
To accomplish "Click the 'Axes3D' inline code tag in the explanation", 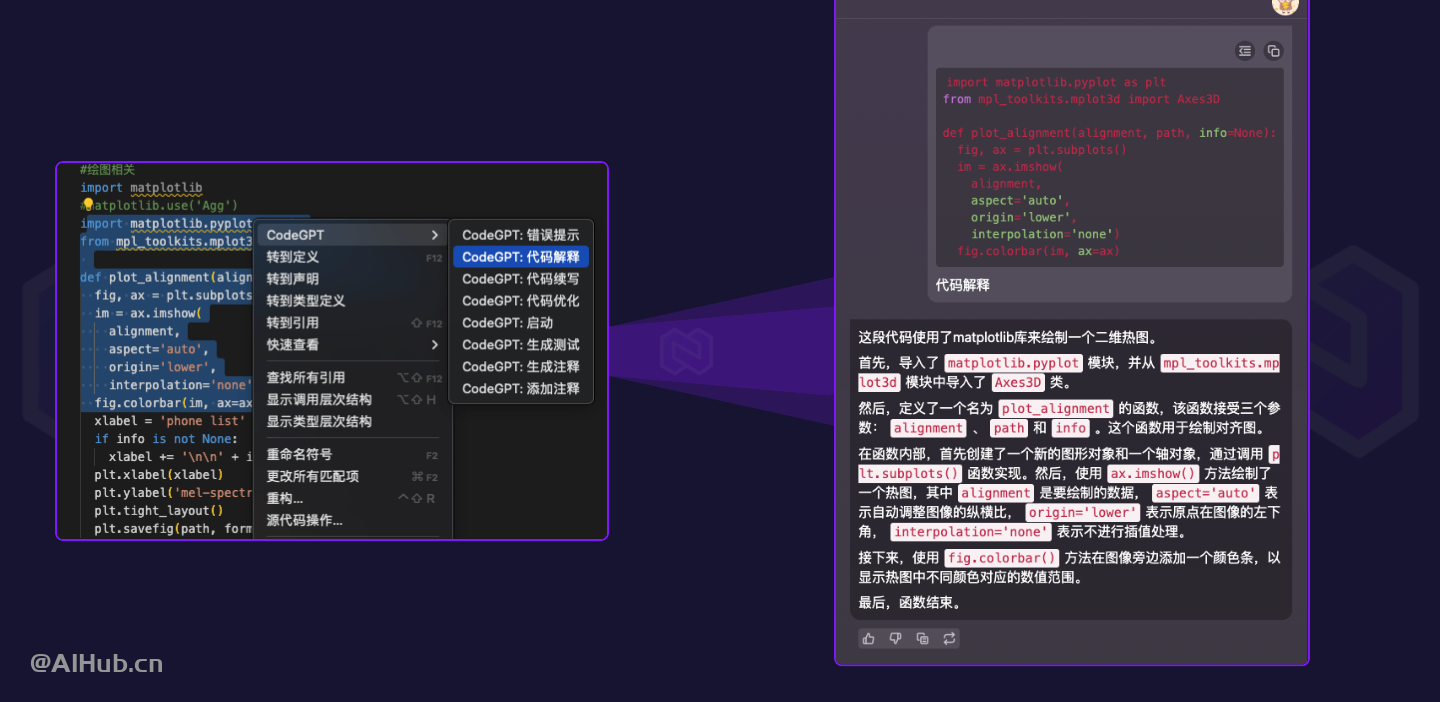I will 1017,382.
